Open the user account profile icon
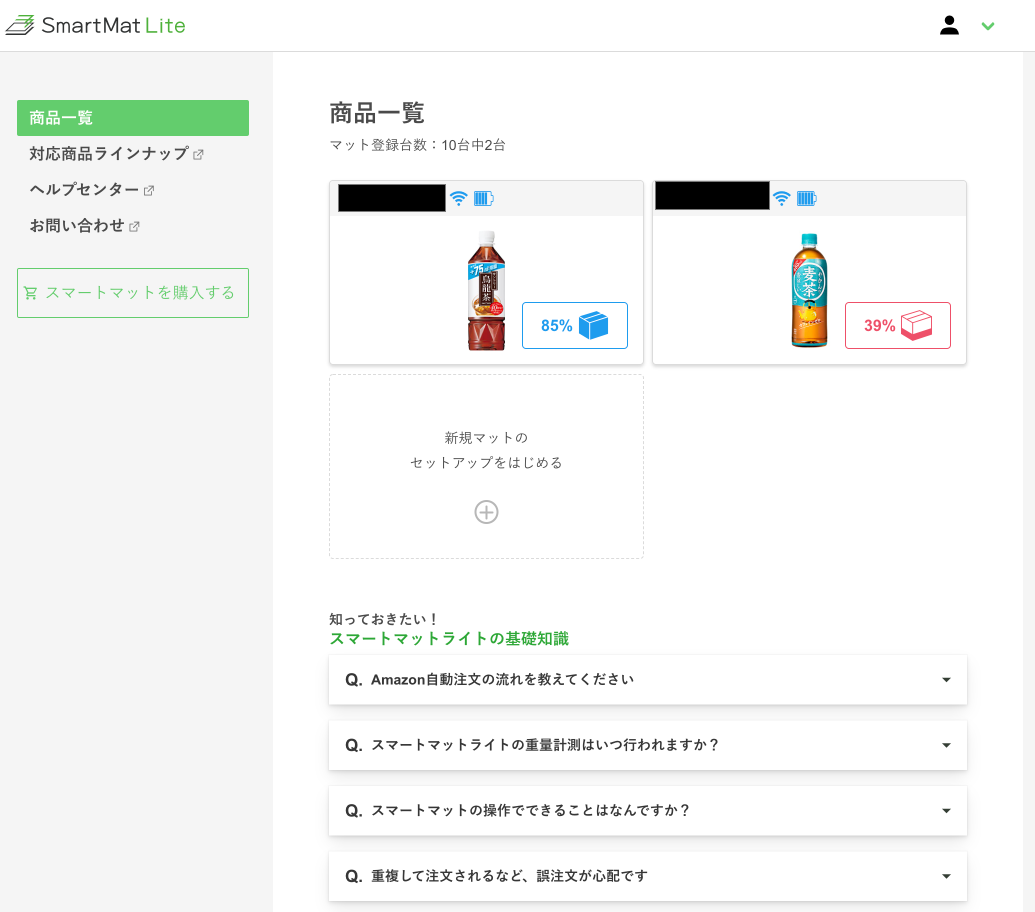This screenshot has width=1035, height=912. click(949, 26)
